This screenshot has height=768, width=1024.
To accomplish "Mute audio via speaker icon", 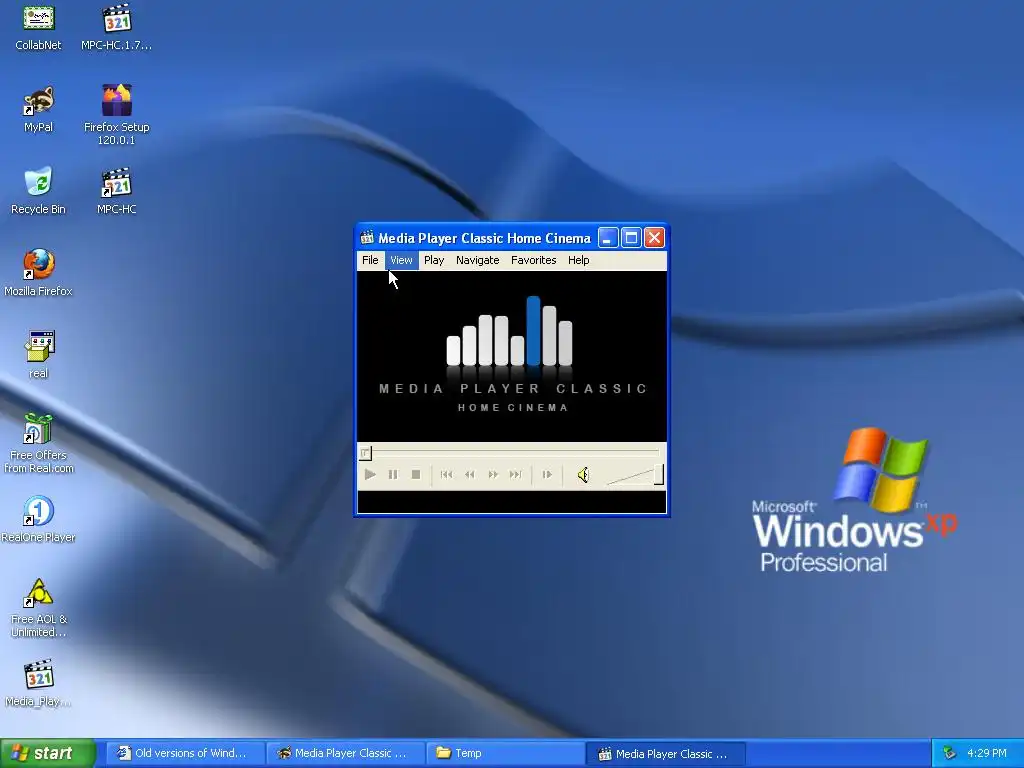I will (583, 475).
